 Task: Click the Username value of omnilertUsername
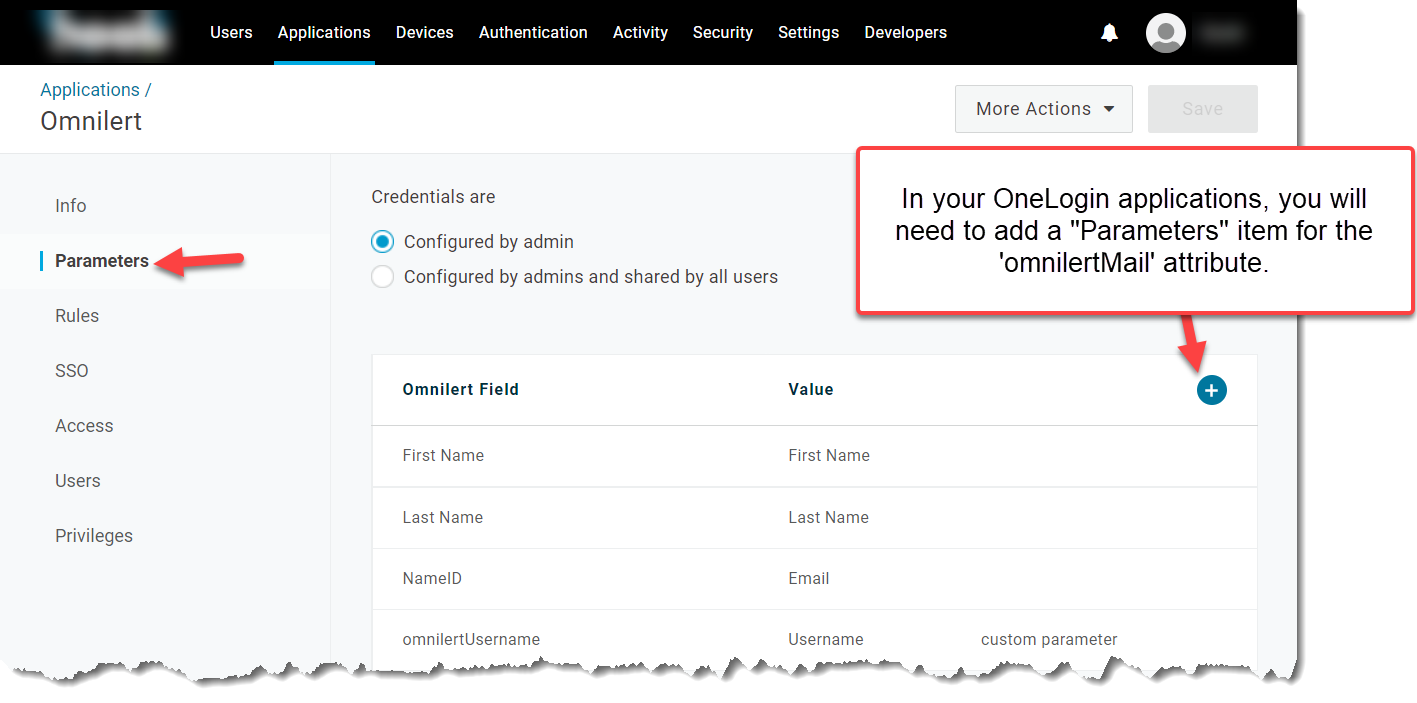click(x=825, y=640)
